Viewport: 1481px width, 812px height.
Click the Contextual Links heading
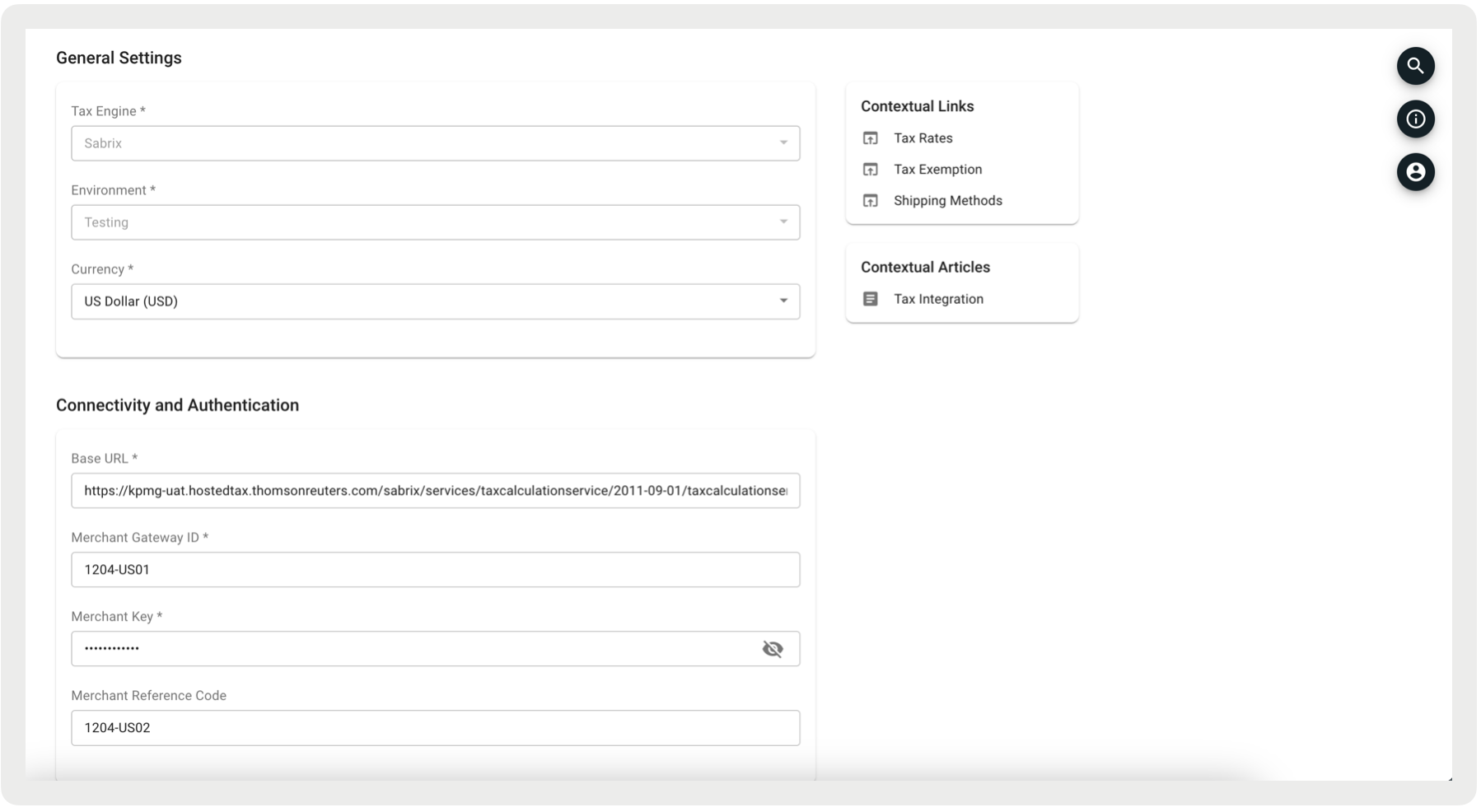(917, 106)
